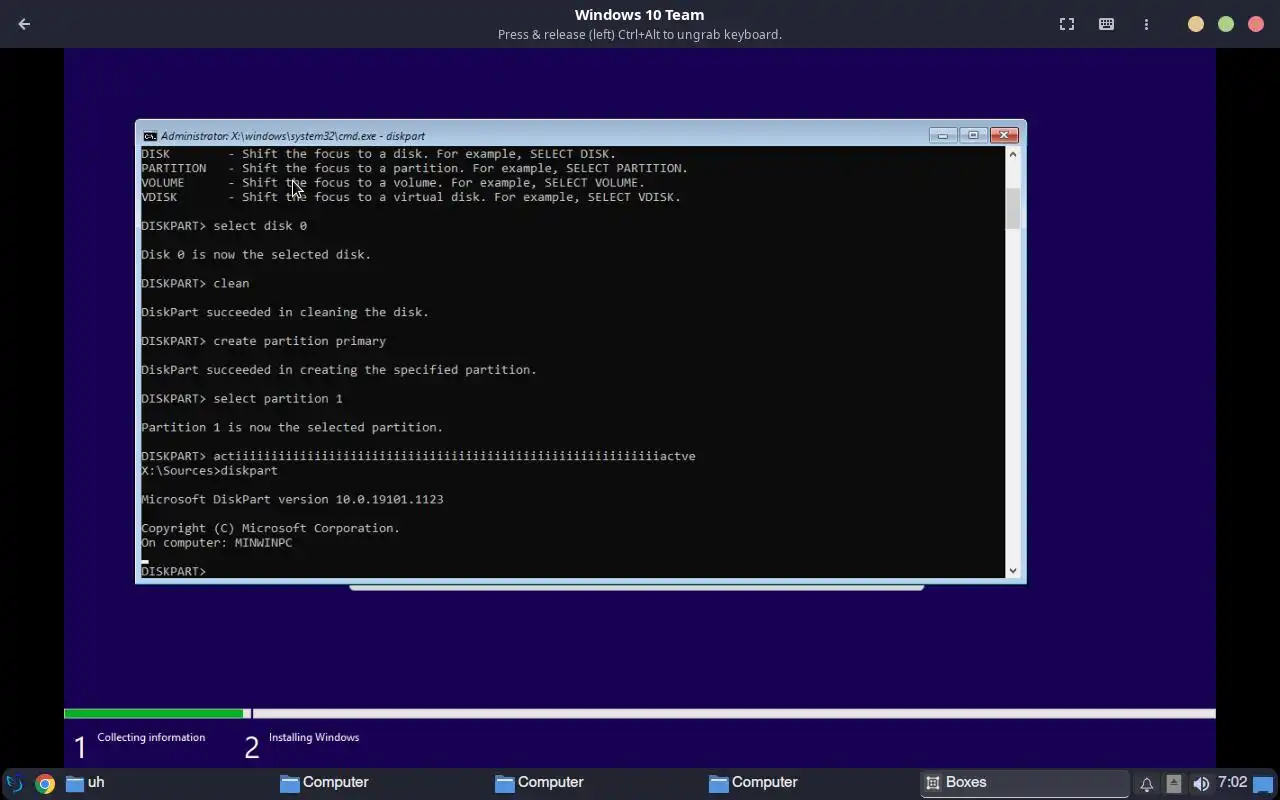Click 'create partition primary' command text
Image resolution: width=1280 pixels, height=800 pixels.
point(300,341)
